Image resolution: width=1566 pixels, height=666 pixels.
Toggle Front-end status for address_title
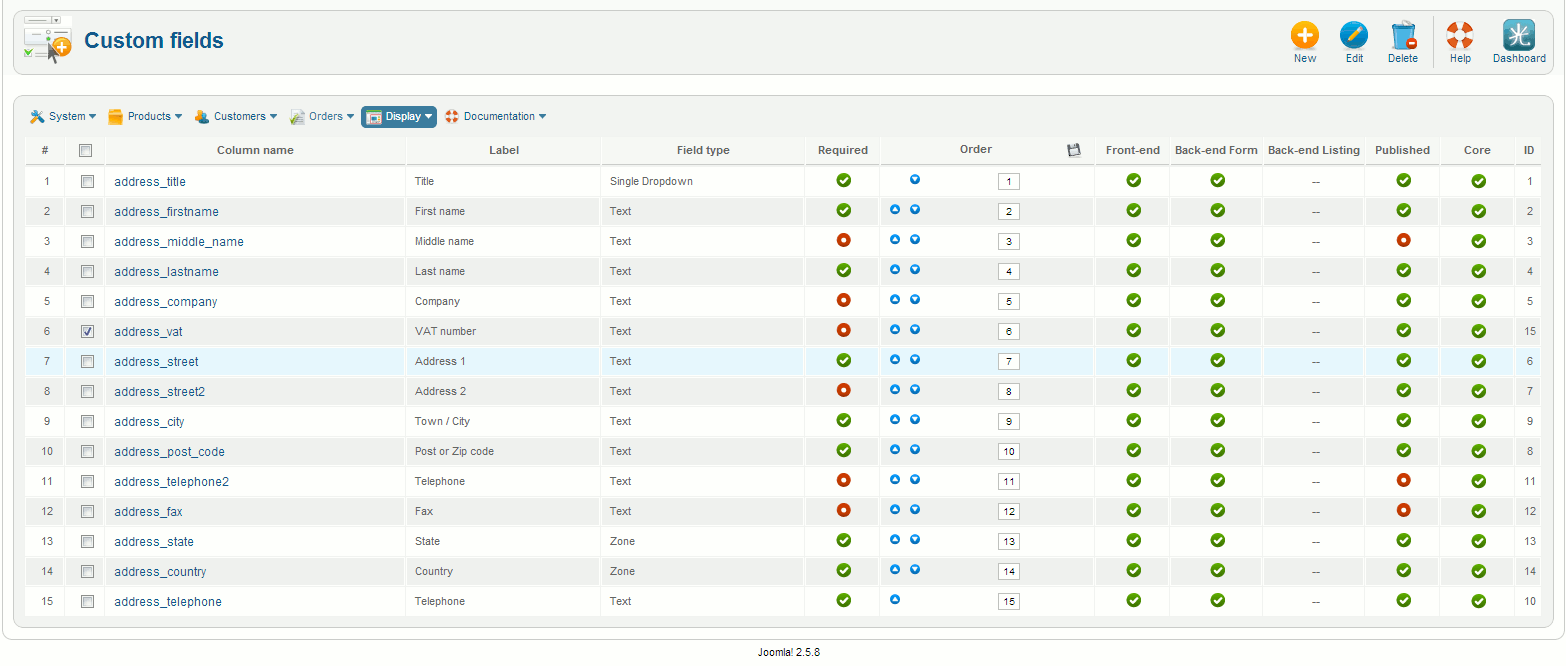coord(1133,180)
